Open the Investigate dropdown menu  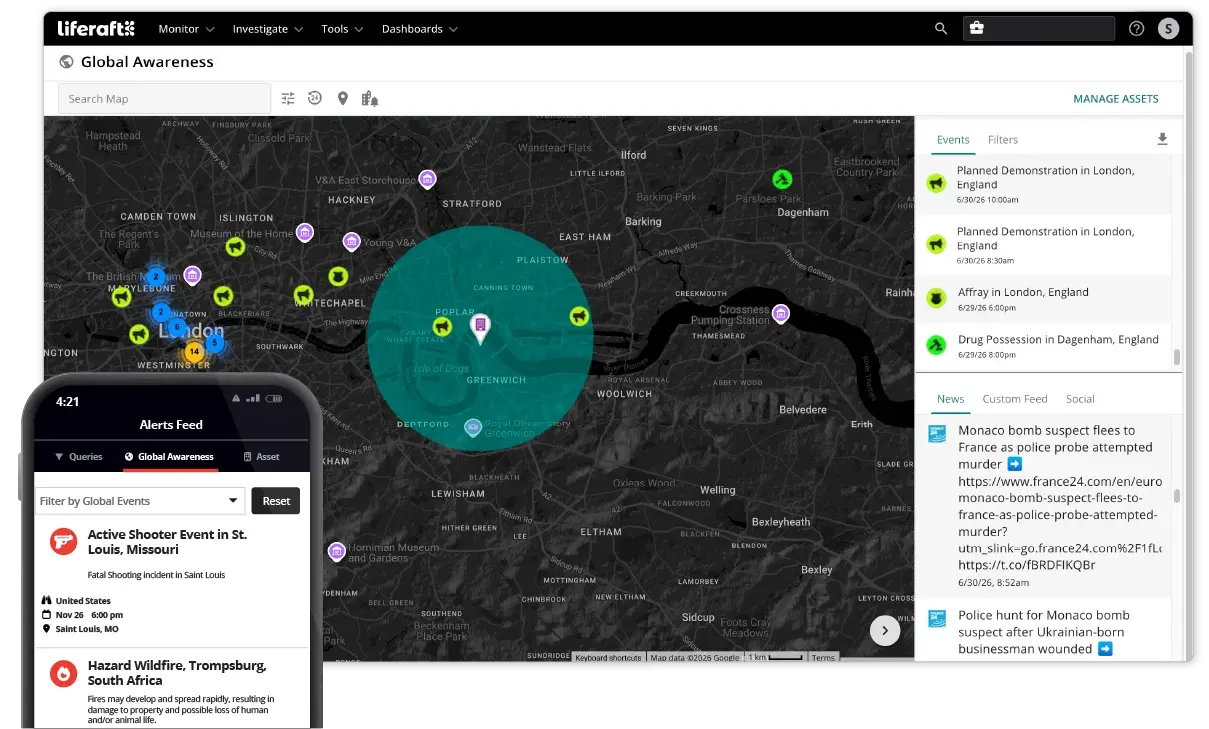tap(268, 29)
